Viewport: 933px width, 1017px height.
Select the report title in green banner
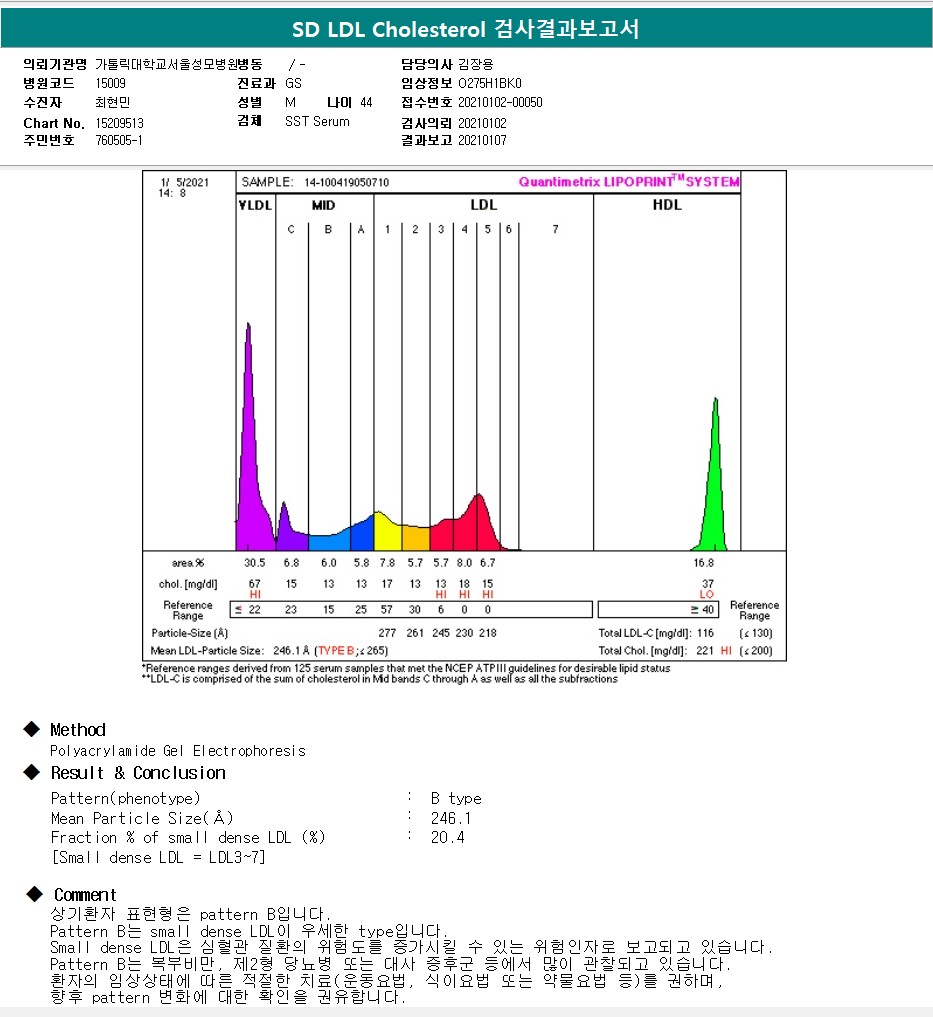click(466, 30)
